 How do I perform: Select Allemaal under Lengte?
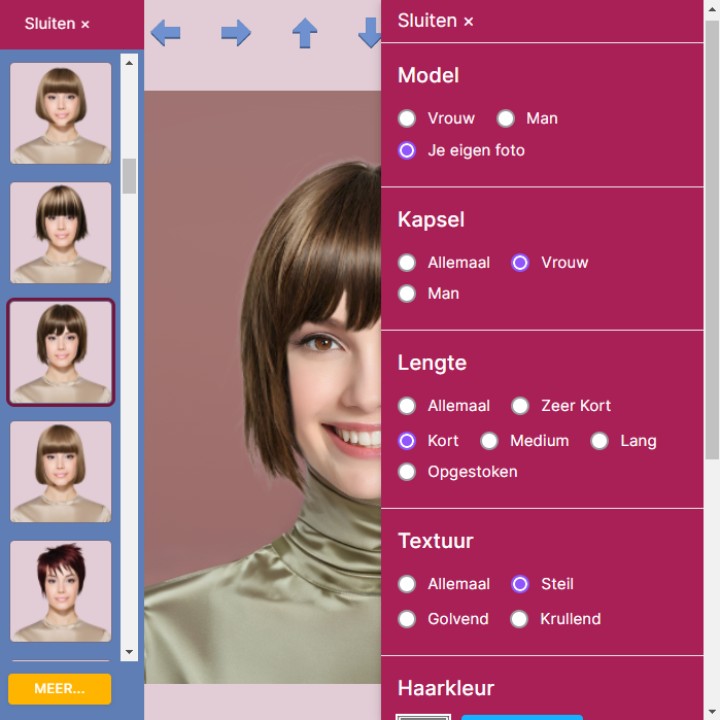click(407, 406)
